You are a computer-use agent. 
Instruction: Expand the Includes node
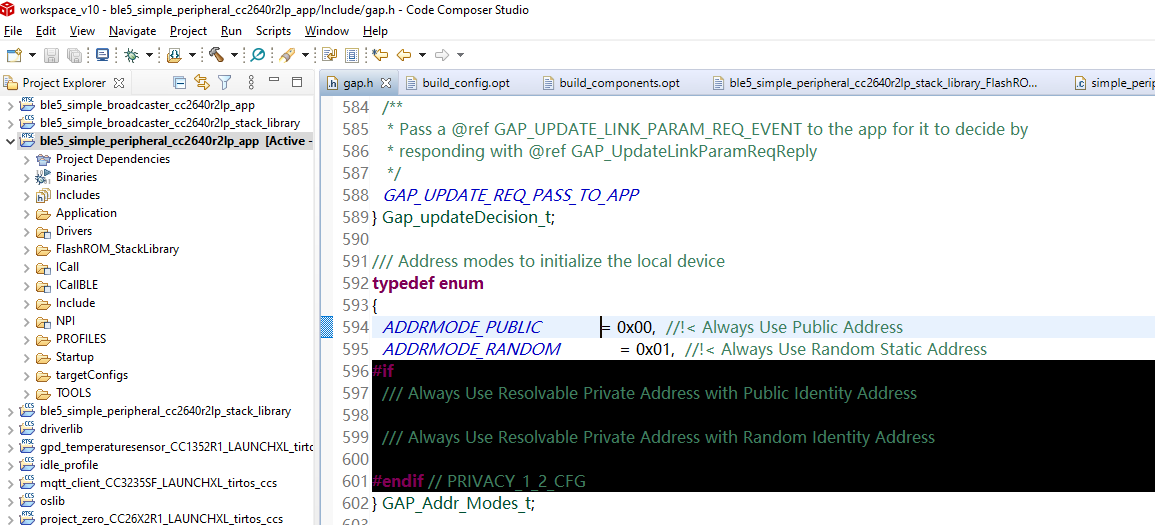27,195
